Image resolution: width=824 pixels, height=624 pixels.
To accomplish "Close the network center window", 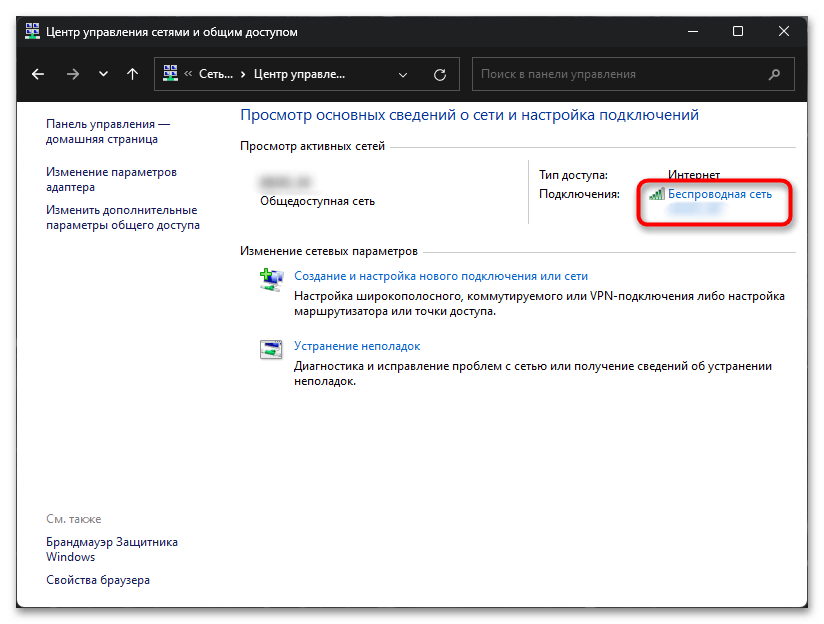I will (x=784, y=32).
